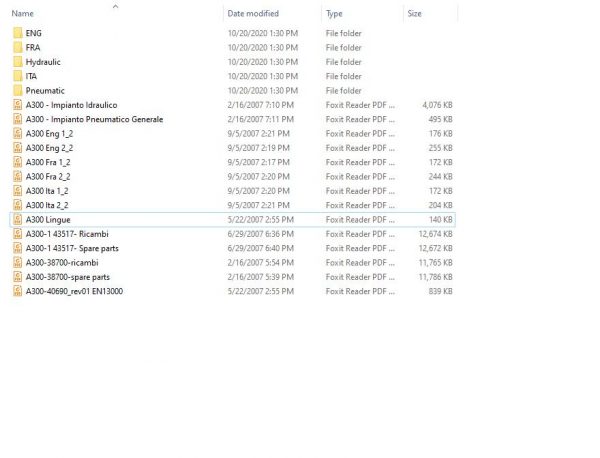Click the 140 KB size value
This screenshot has height=458, width=600.
[440, 220]
